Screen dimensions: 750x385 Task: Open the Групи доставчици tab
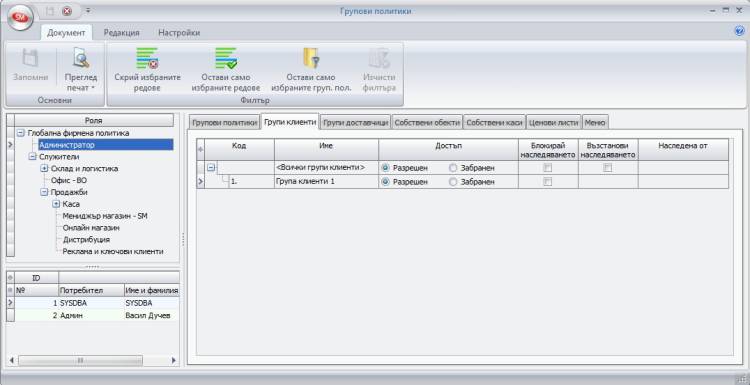[x=355, y=123]
